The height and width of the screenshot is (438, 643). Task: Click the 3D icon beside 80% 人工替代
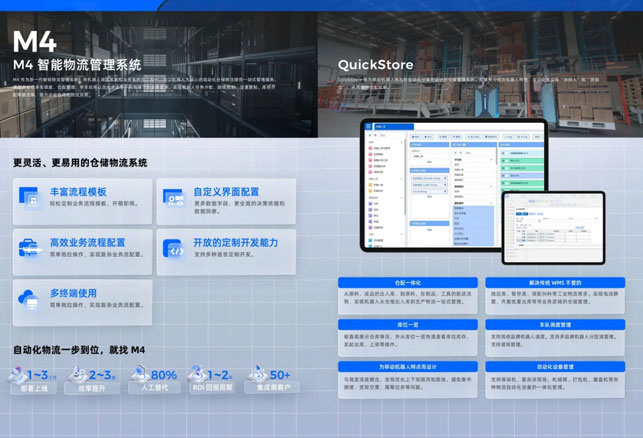click(x=140, y=374)
